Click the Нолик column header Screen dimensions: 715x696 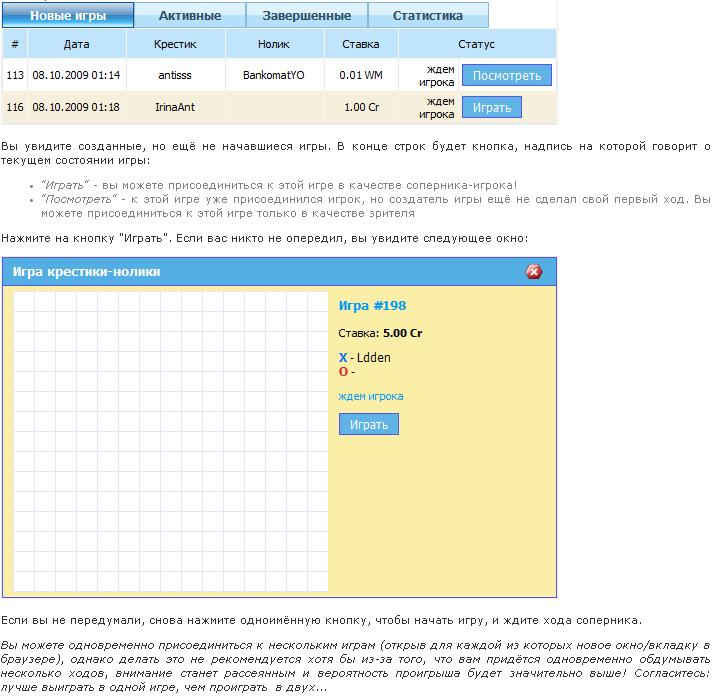point(274,44)
